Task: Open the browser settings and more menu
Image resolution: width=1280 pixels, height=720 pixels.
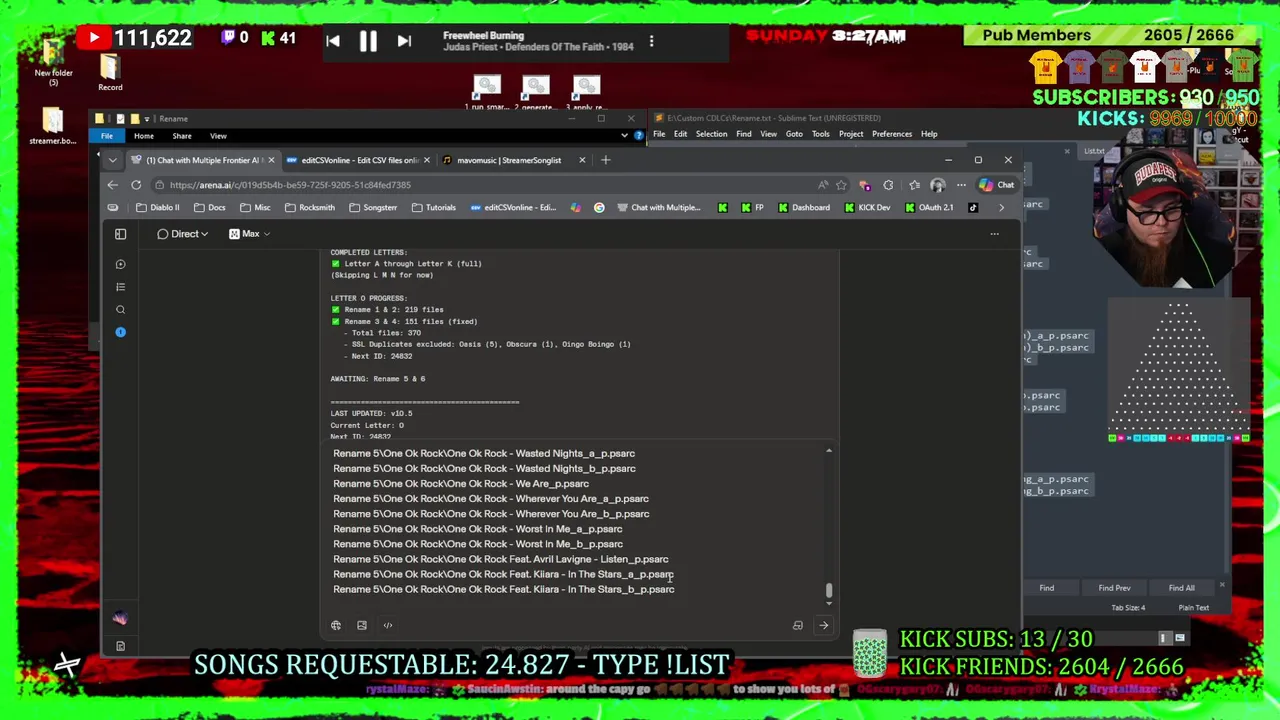Action: point(961,185)
